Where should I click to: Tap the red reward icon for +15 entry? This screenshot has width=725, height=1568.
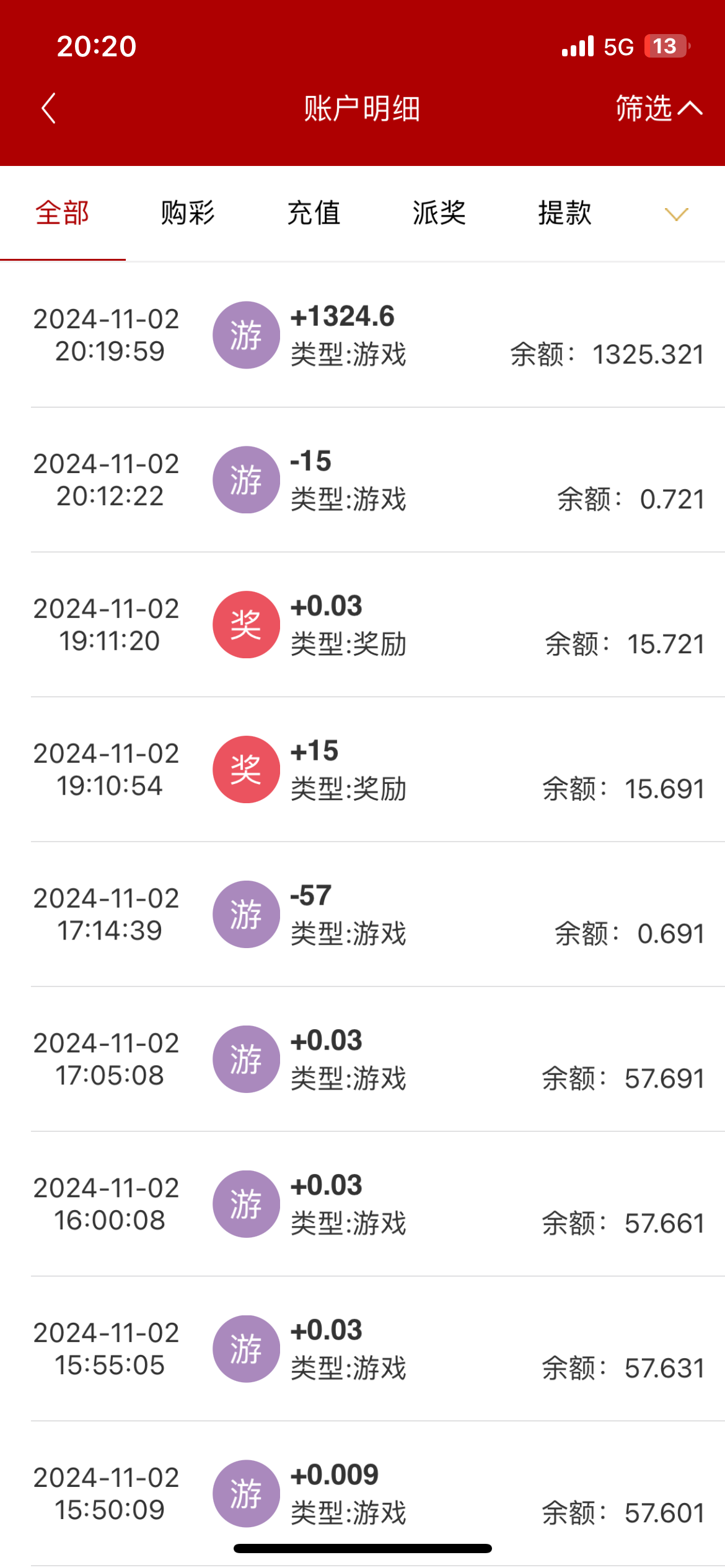tap(246, 769)
